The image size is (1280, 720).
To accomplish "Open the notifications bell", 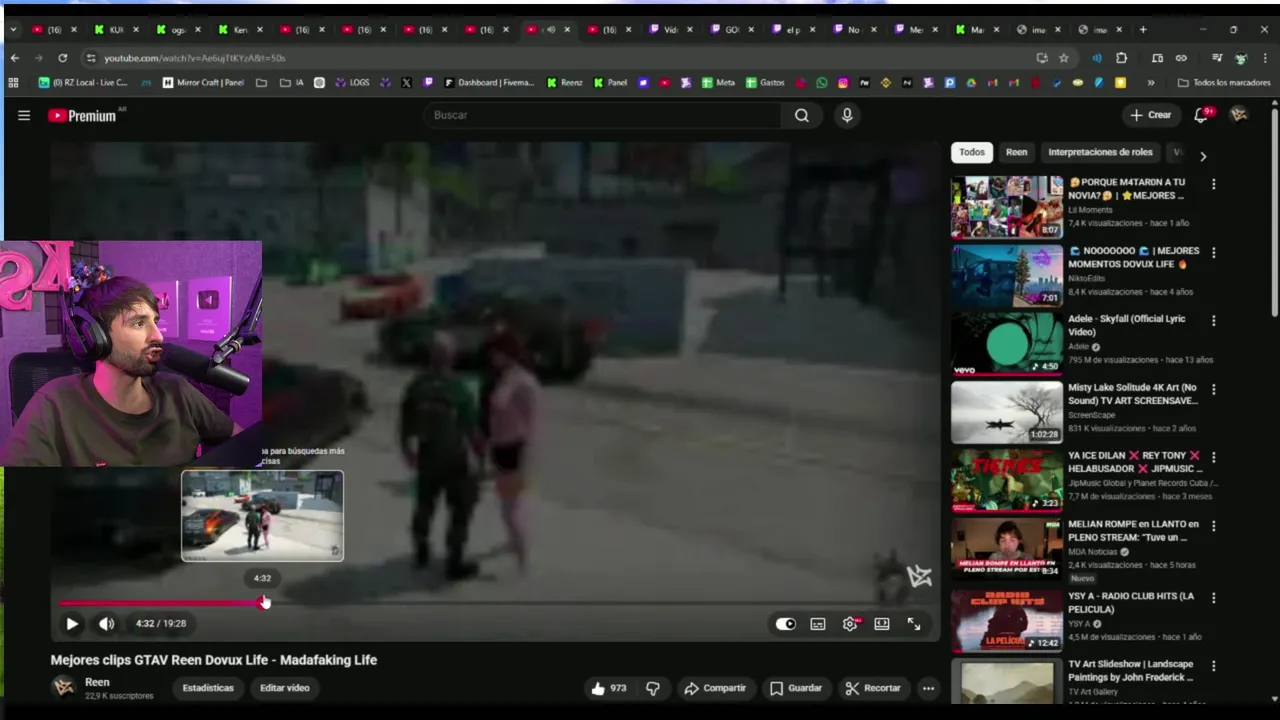I will pos(1202,115).
